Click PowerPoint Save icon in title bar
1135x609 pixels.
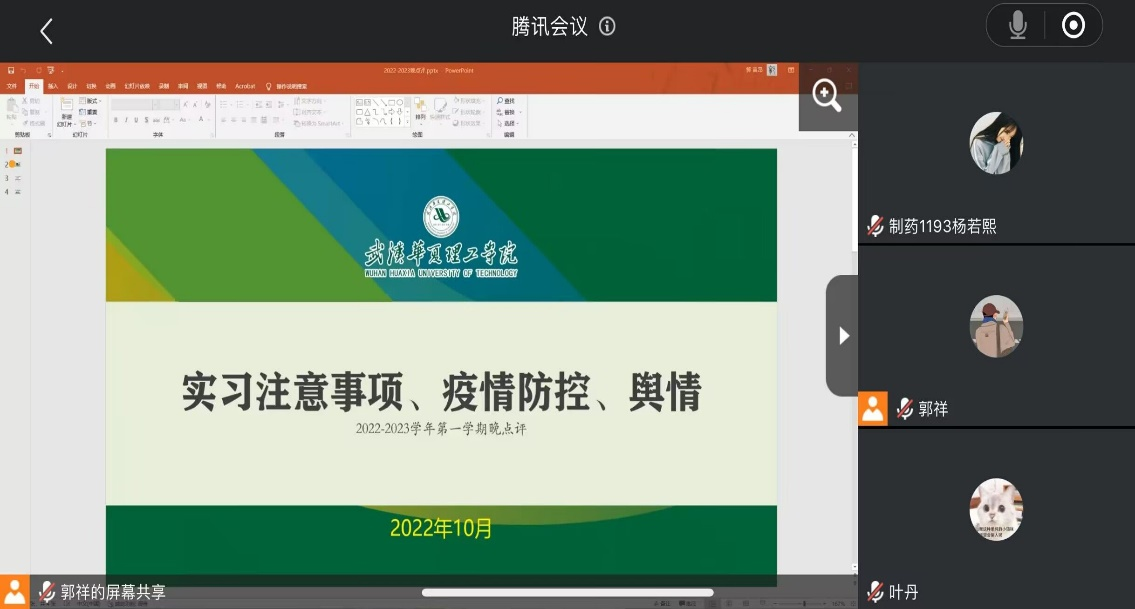click(11, 70)
